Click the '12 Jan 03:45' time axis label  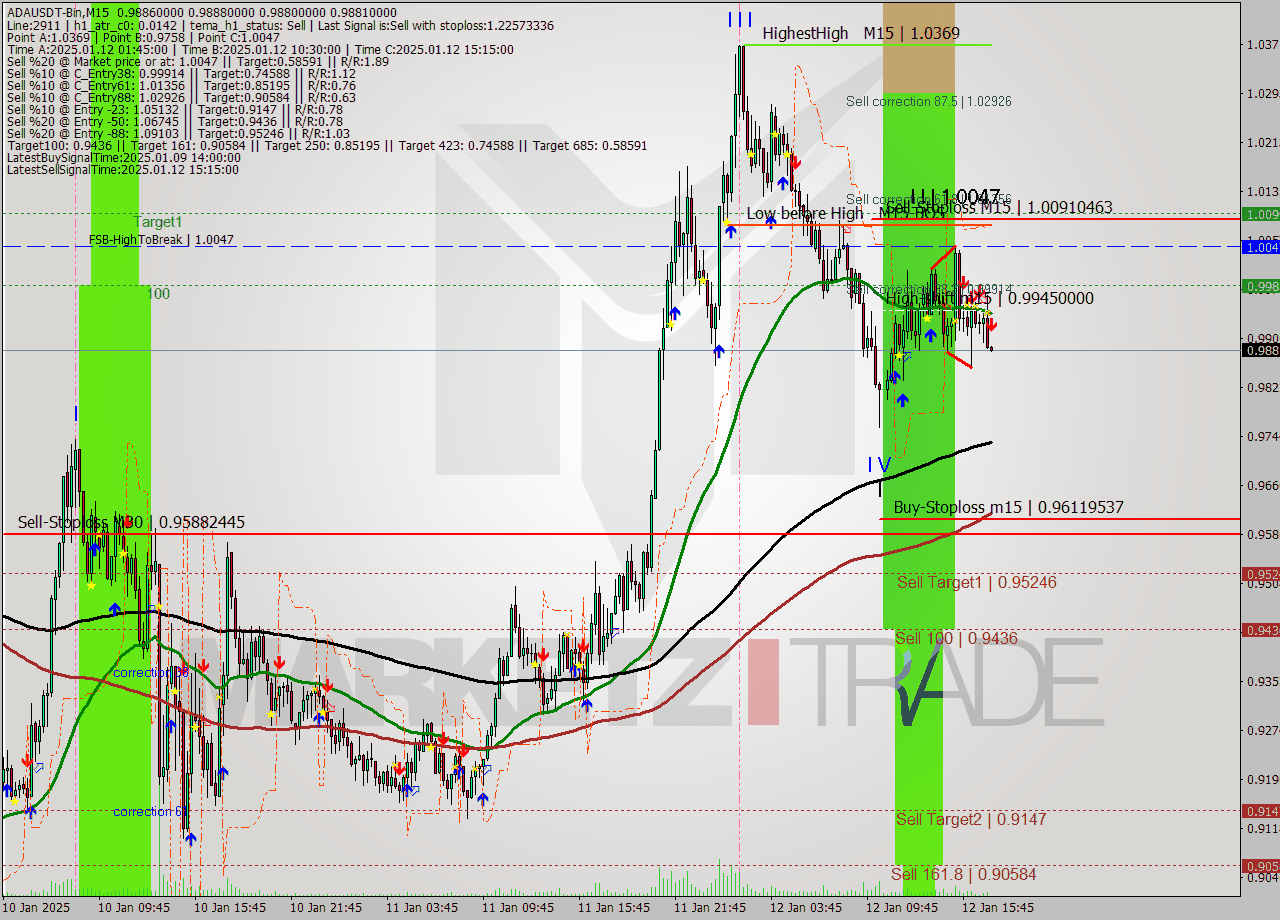pos(806,908)
